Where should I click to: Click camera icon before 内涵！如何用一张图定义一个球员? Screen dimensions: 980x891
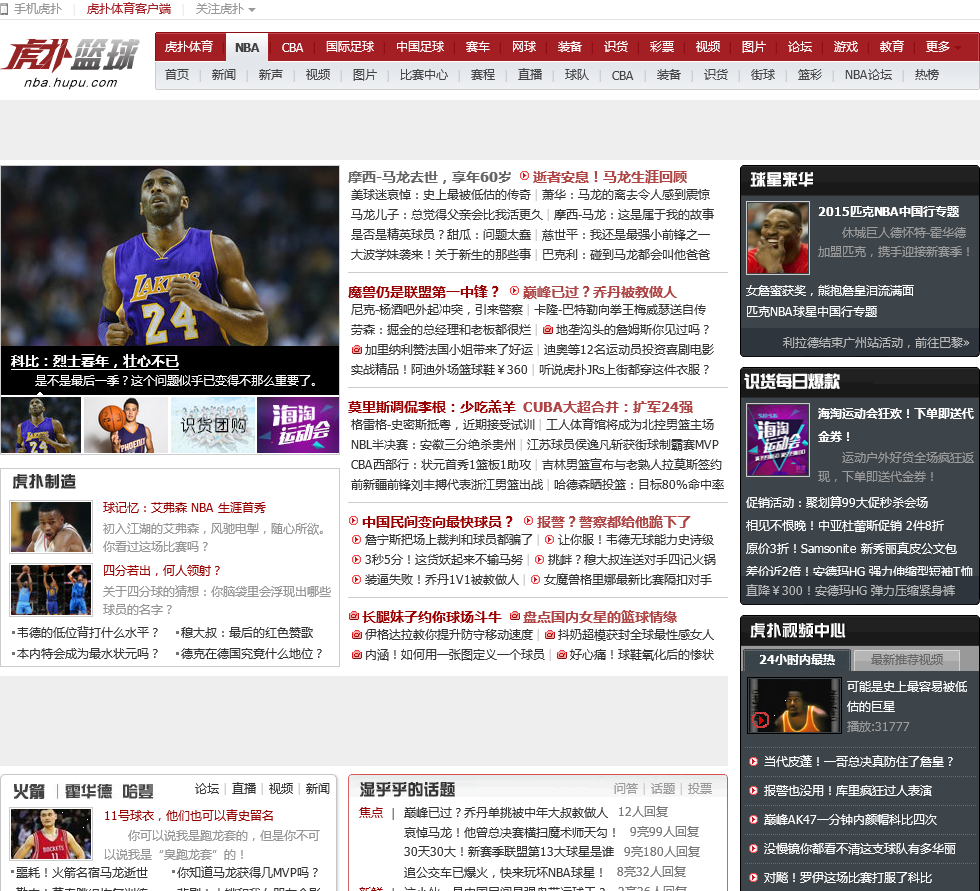click(356, 654)
